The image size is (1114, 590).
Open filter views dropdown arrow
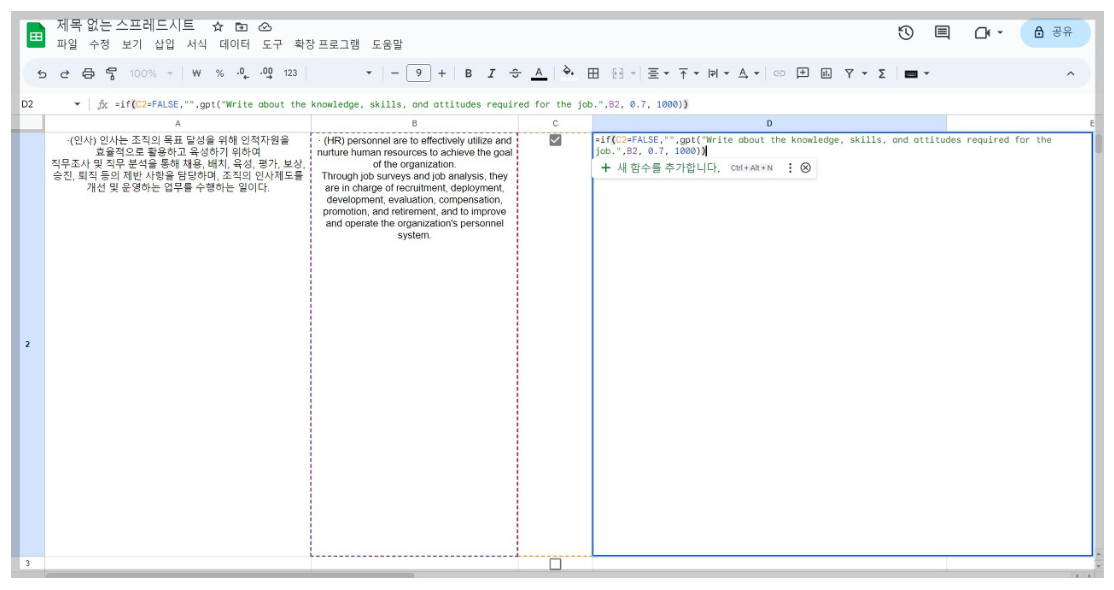click(865, 74)
